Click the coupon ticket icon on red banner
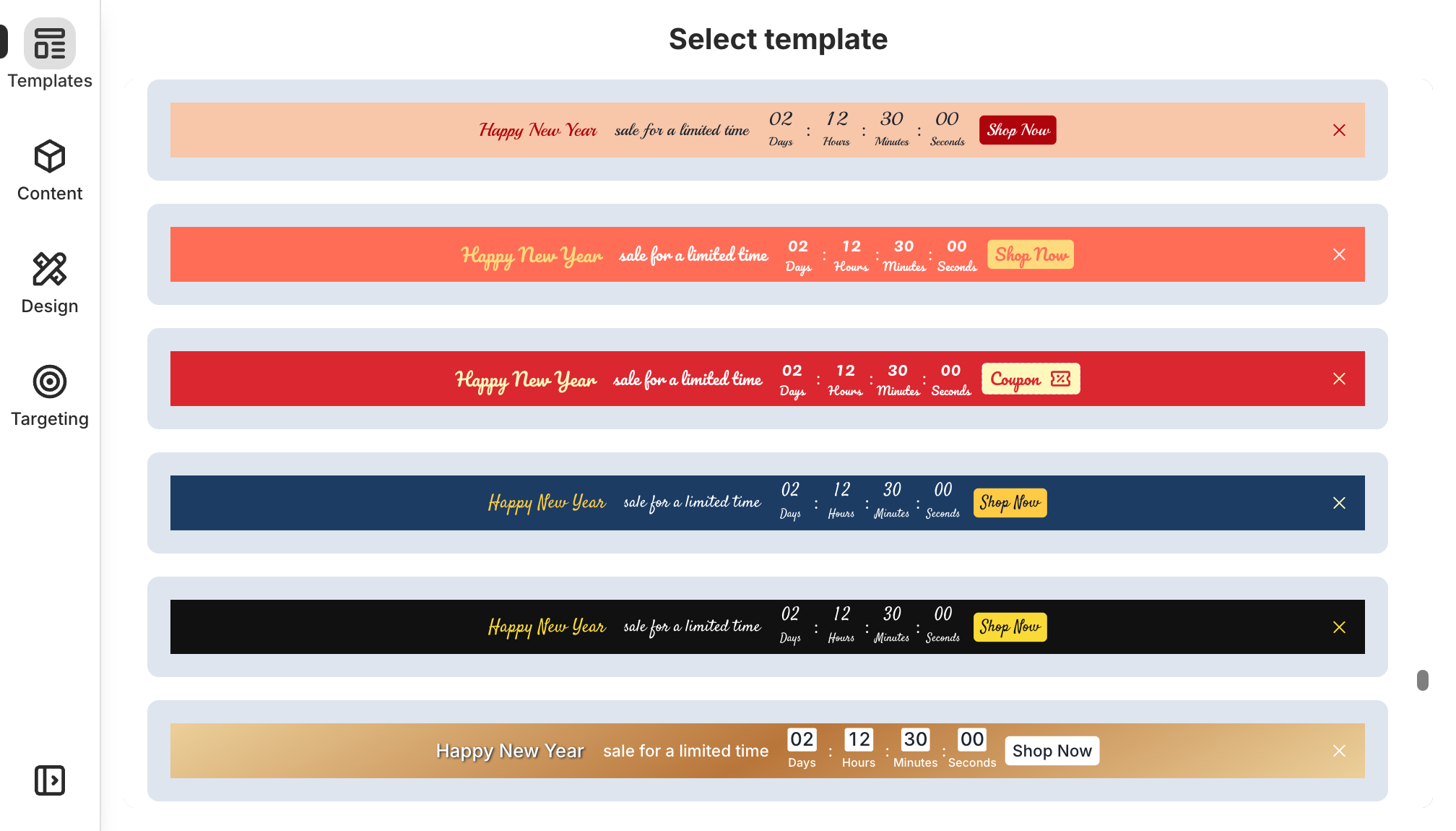This screenshot has width=1456, height=831. tap(1060, 379)
